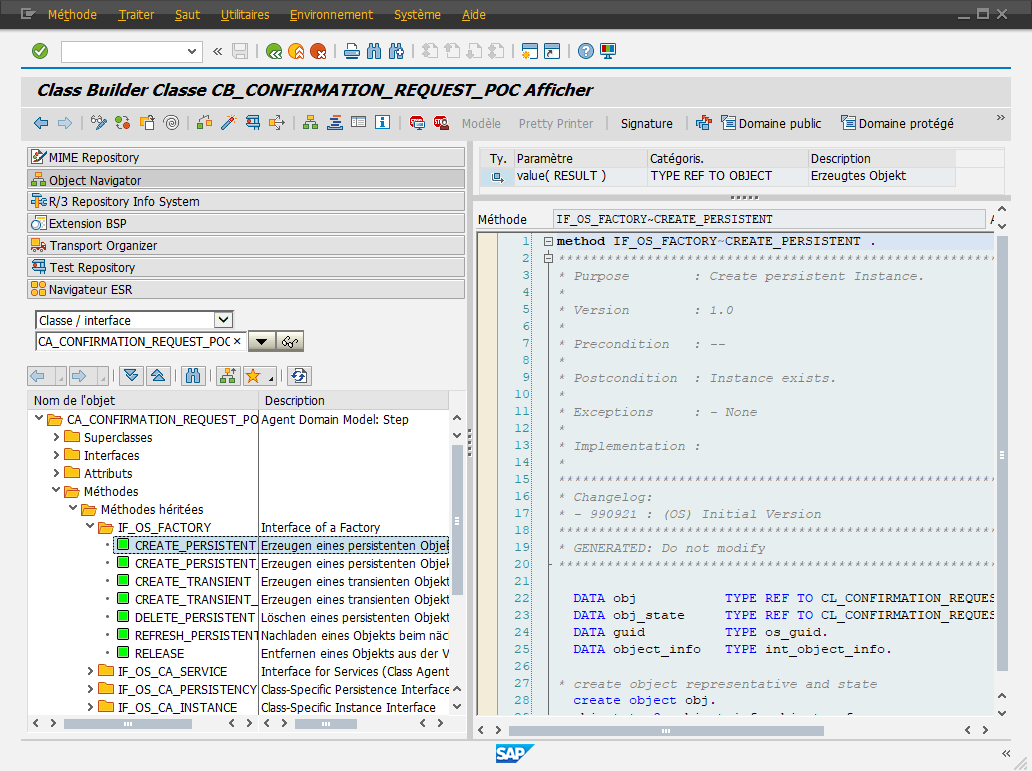This screenshot has width=1032, height=771.
Task: Open the Object Navigator panel button
Action: [246, 180]
